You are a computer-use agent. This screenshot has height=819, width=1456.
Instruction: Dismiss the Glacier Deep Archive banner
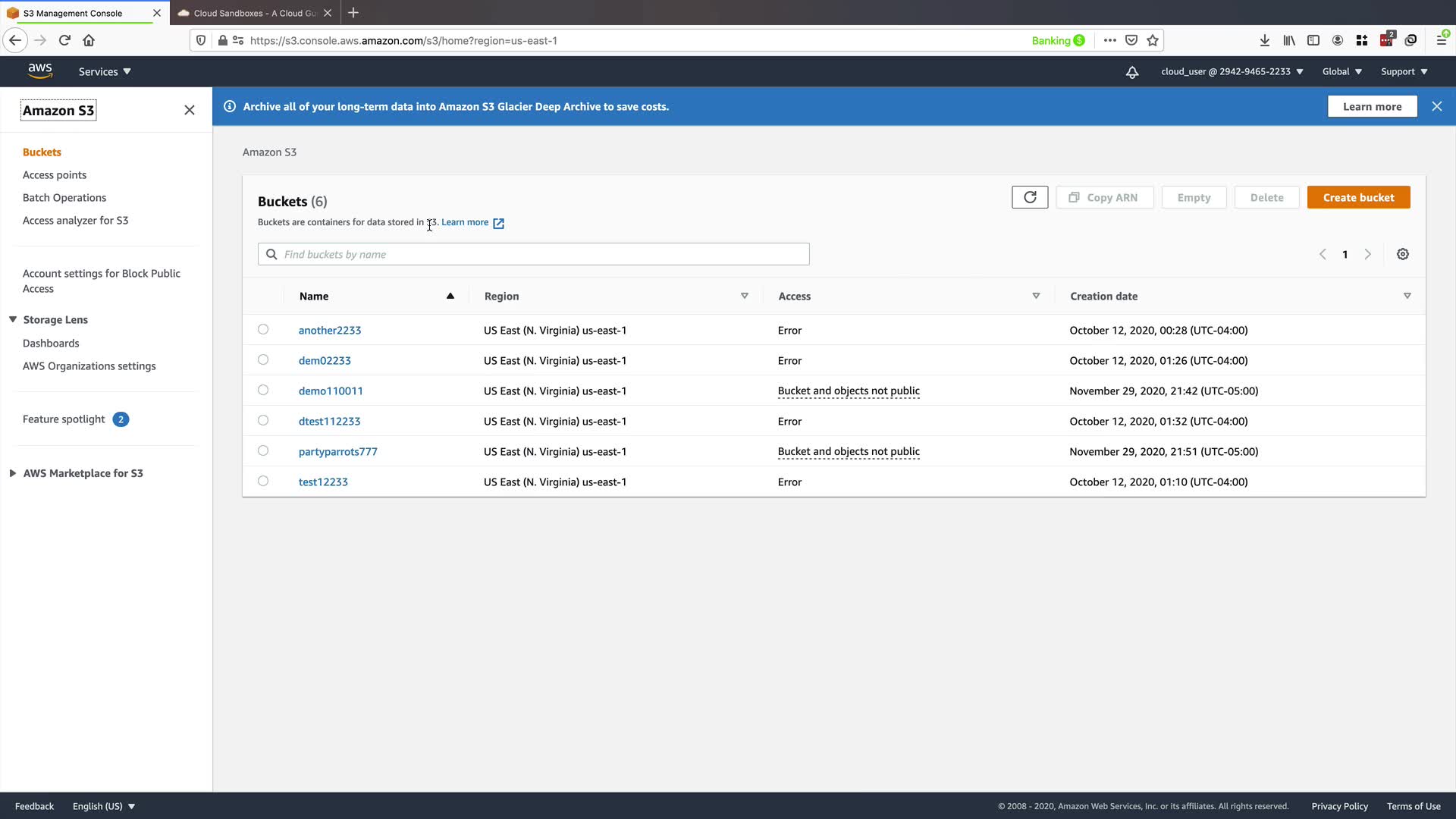click(x=1436, y=107)
